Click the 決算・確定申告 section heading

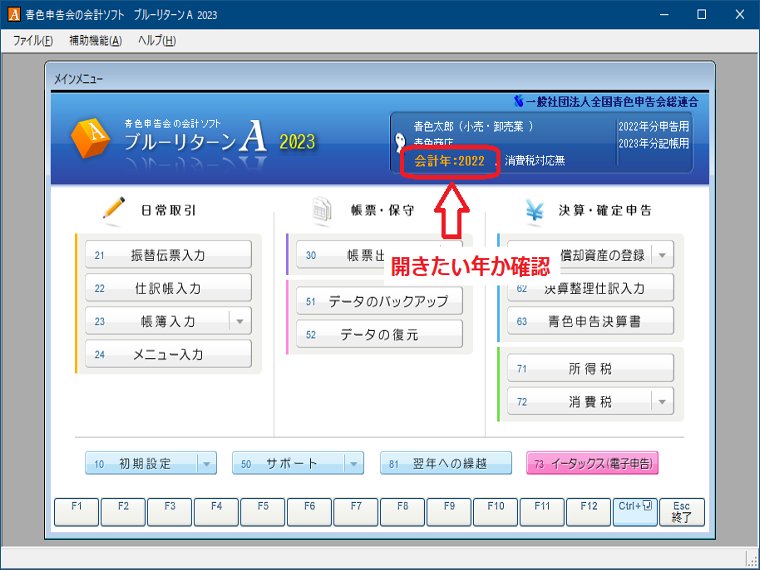605,210
